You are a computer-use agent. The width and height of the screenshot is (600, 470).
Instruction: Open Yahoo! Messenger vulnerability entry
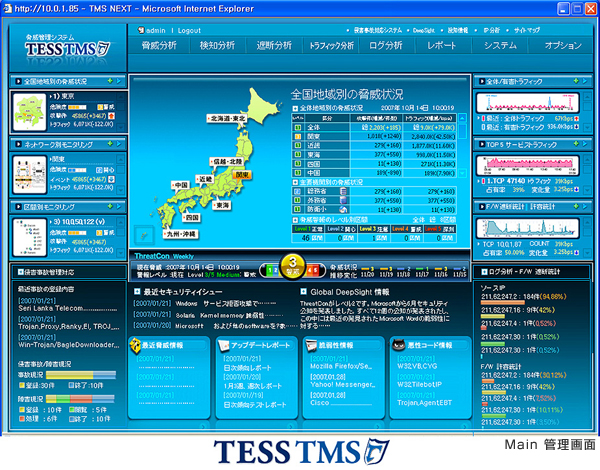click(x=343, y=385)
